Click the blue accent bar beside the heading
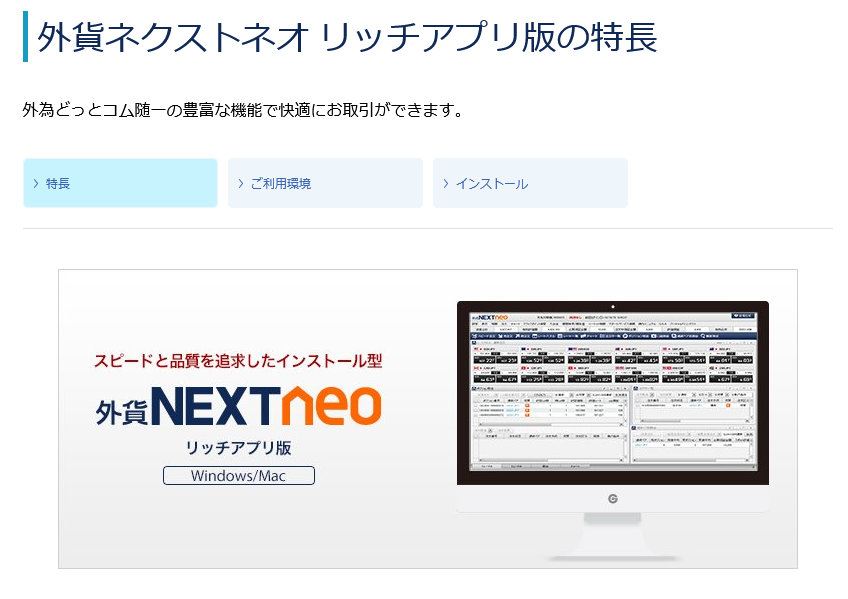The image size is (848, 599). 25,37
